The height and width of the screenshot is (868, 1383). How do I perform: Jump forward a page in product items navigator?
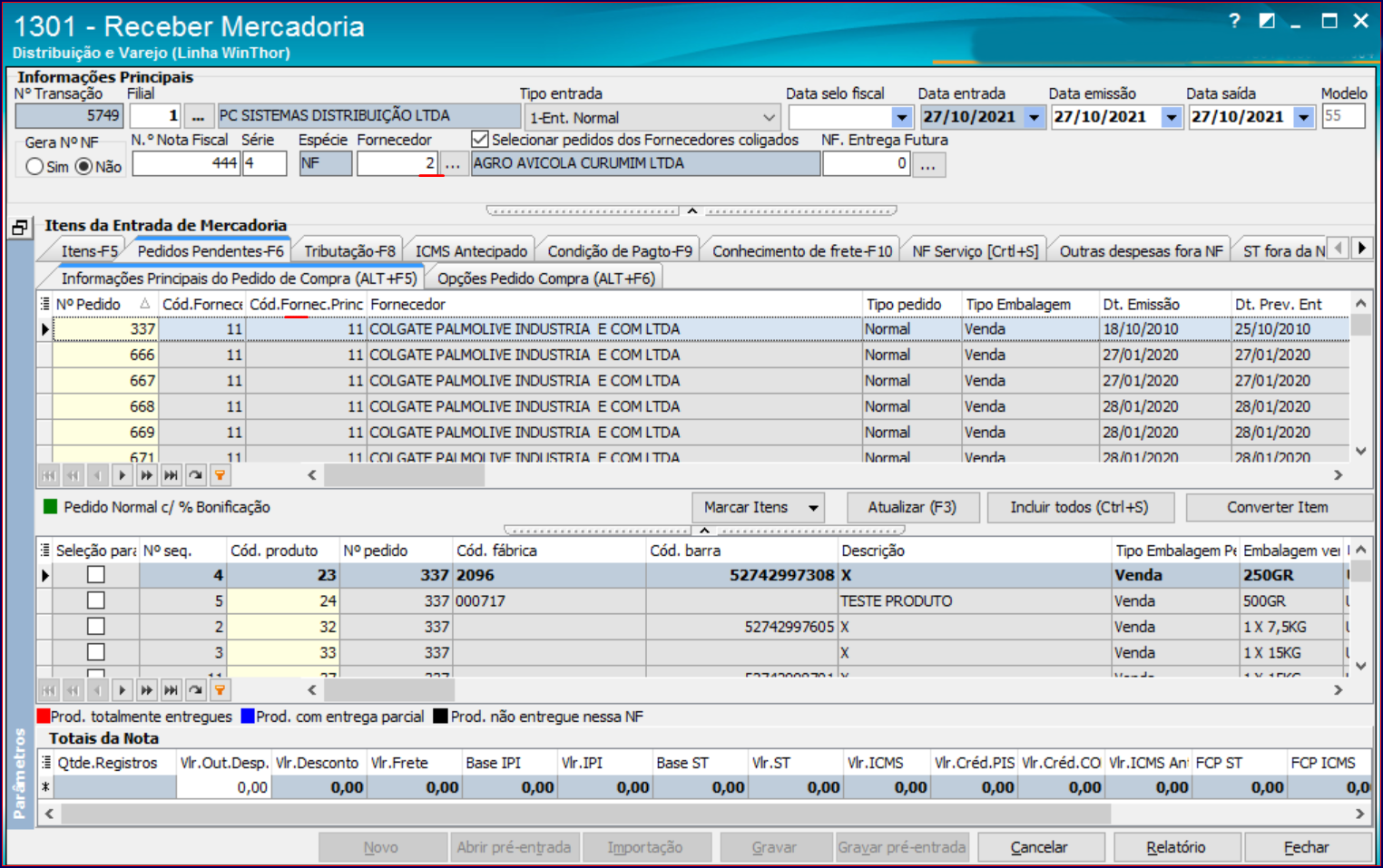(x=146, y=690)
